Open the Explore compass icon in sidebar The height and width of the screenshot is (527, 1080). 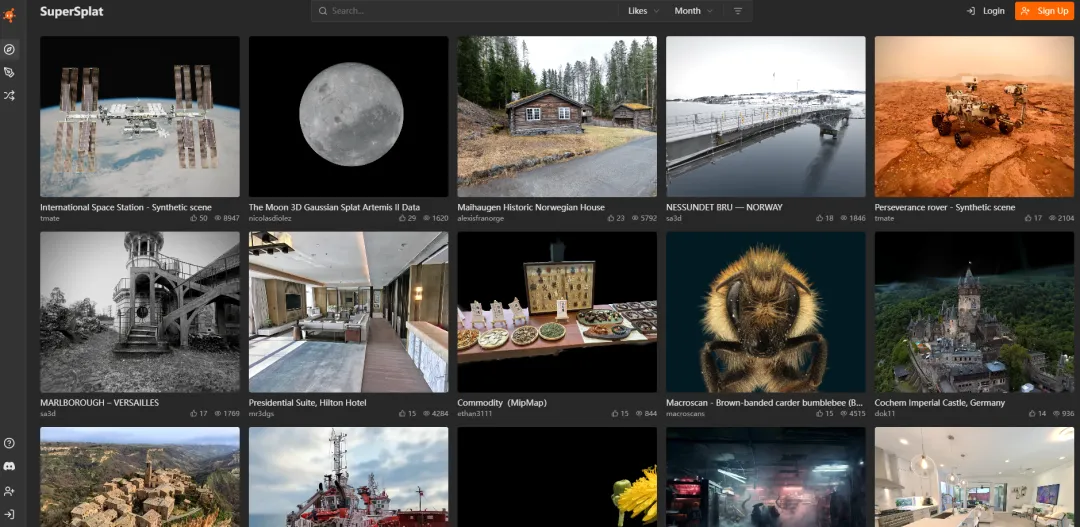(9, 49)
